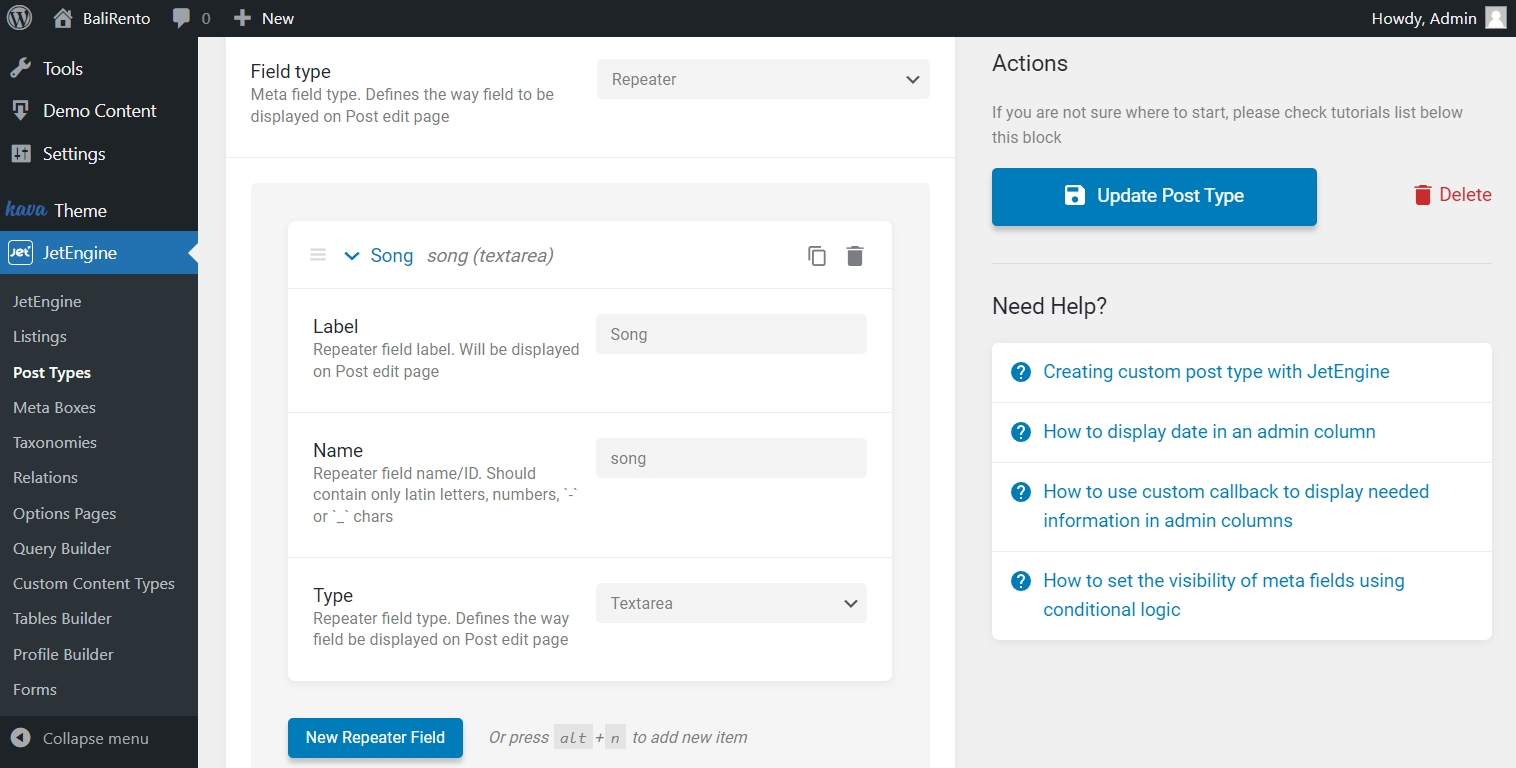The height and width of the screenshot is (768, 1516).
Task: Click the Demo Content import icon
Action: 20,111
